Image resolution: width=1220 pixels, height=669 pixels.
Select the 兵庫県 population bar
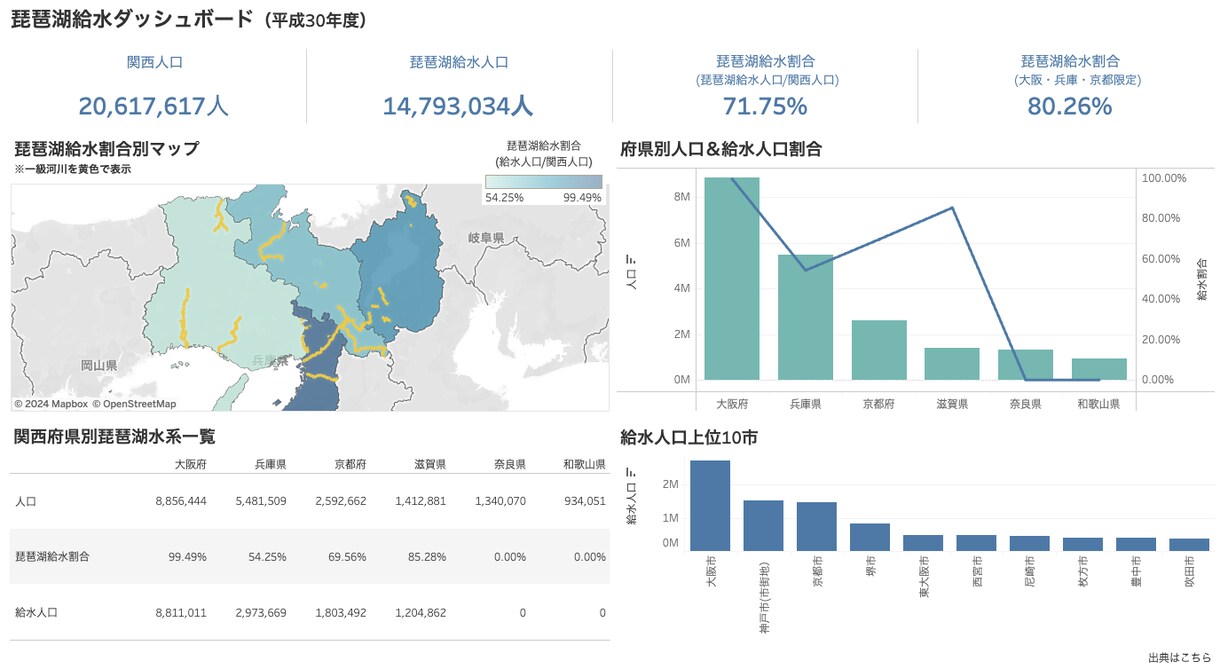point(806,318)
